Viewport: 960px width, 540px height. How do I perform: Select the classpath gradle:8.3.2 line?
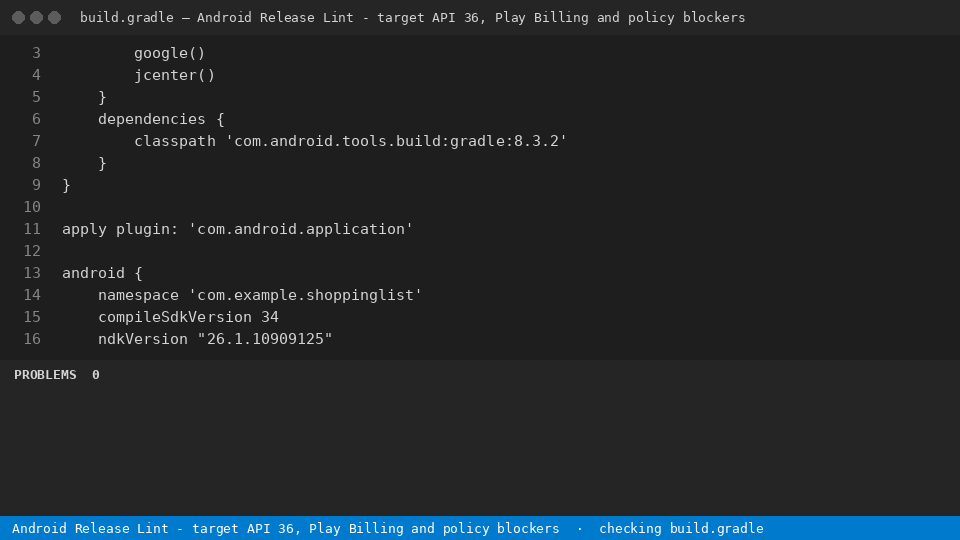(351, 141)
